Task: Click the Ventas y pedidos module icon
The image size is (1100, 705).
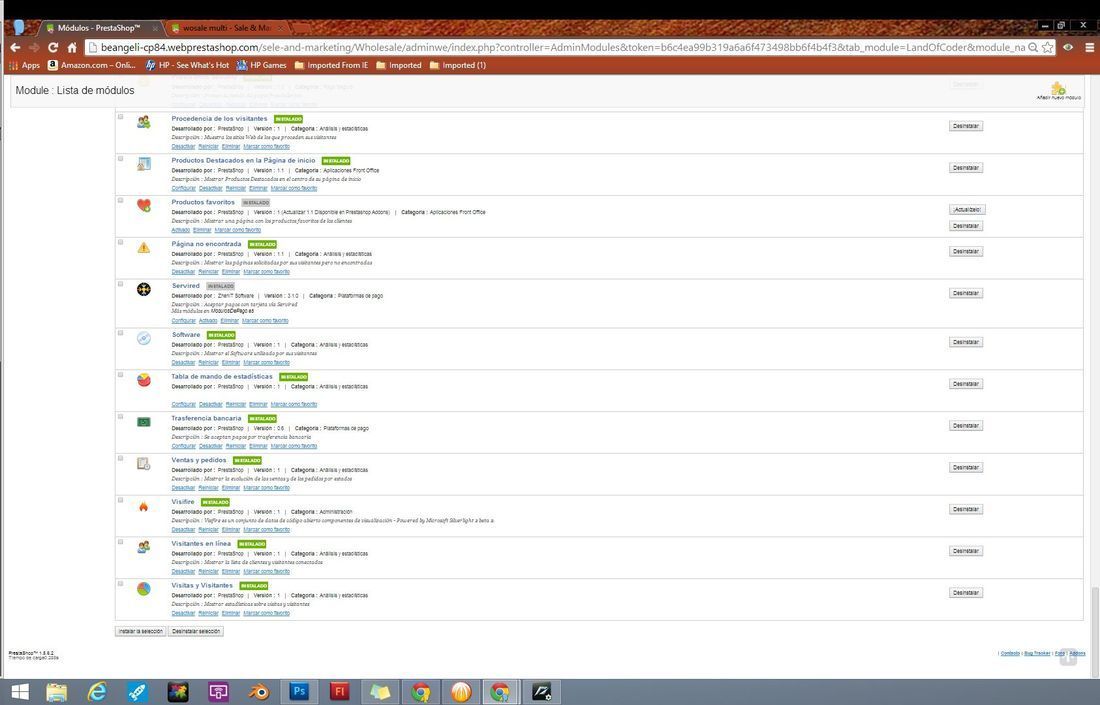Action: point(144,464)
